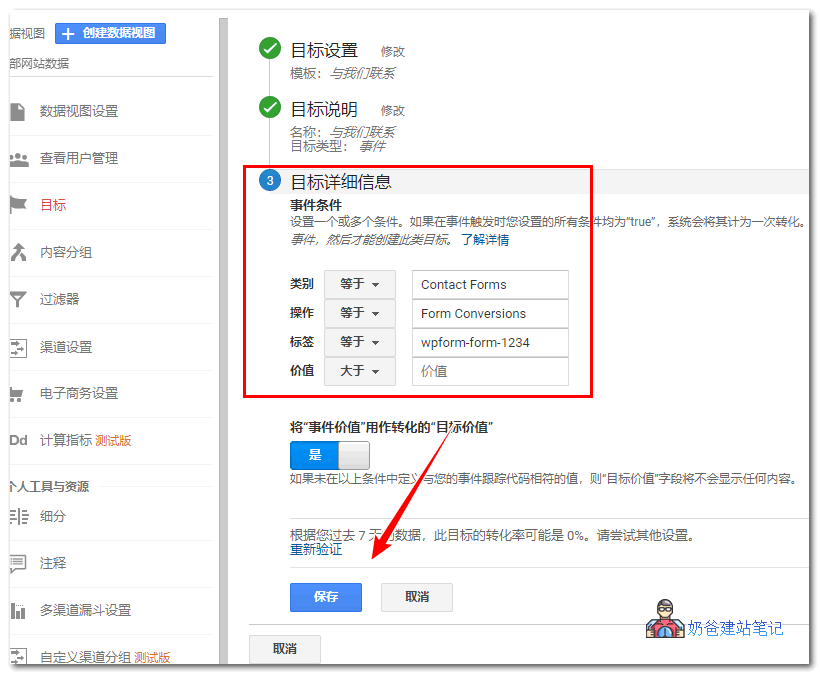
Task: Toggle the 是 switch off
Action: pos(328,455)
